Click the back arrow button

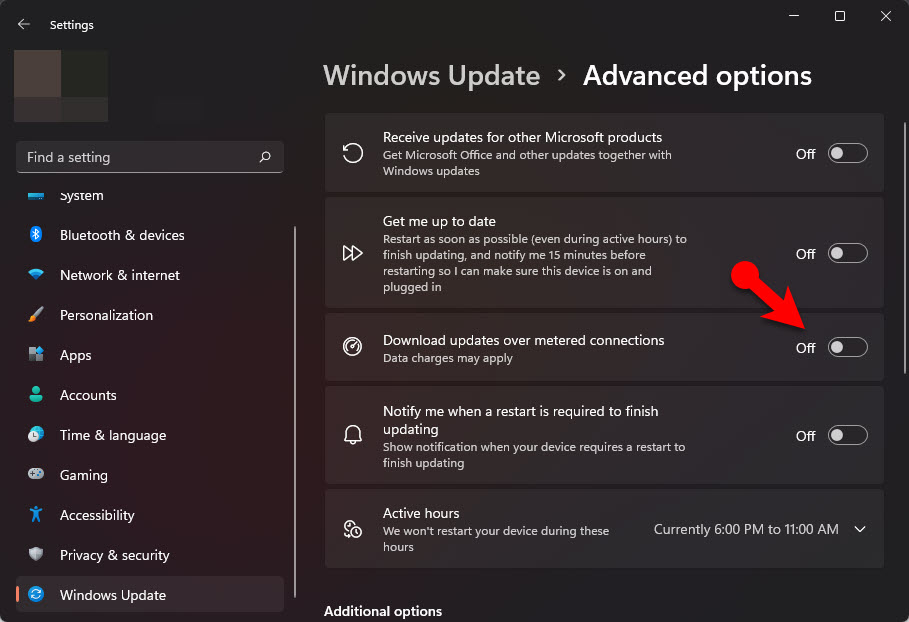click(x=24, y=24)
